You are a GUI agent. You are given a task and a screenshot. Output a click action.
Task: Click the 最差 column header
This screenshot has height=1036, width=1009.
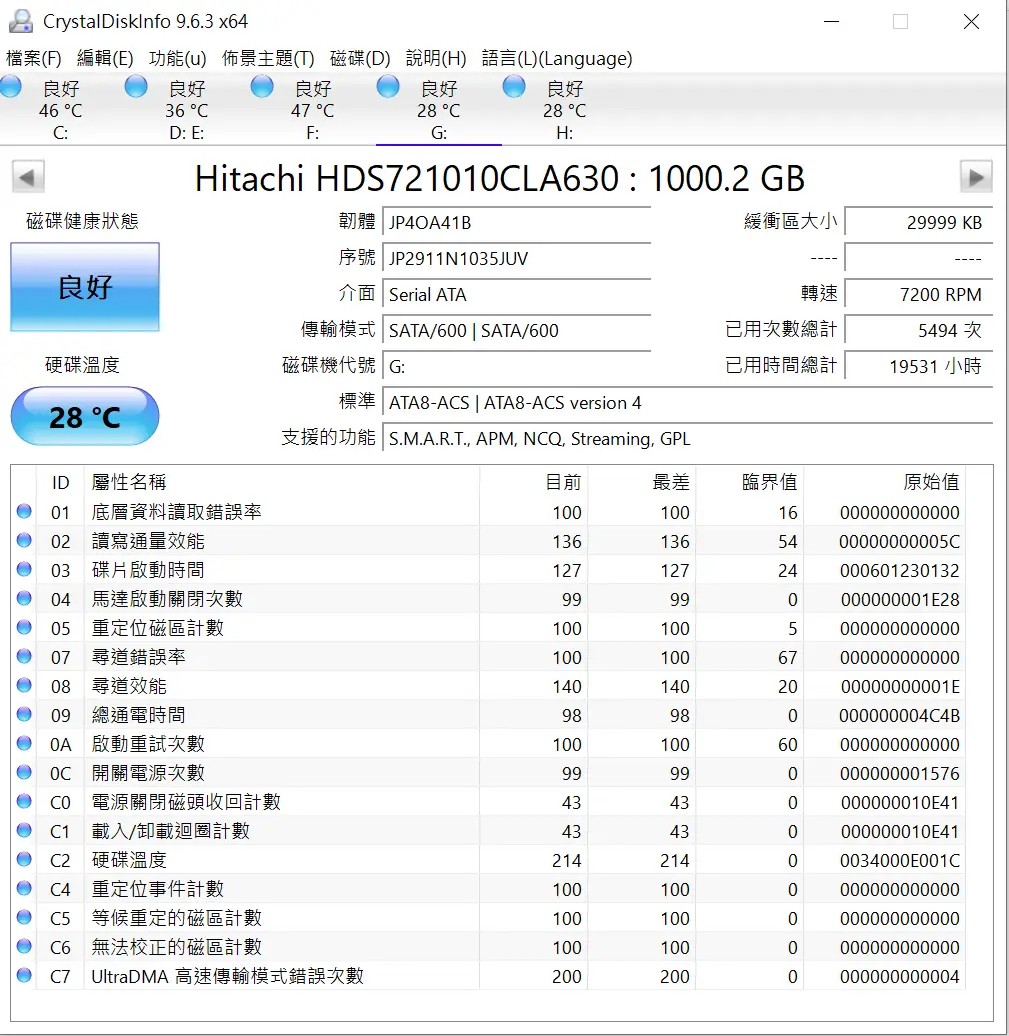(x=642, y=482)
